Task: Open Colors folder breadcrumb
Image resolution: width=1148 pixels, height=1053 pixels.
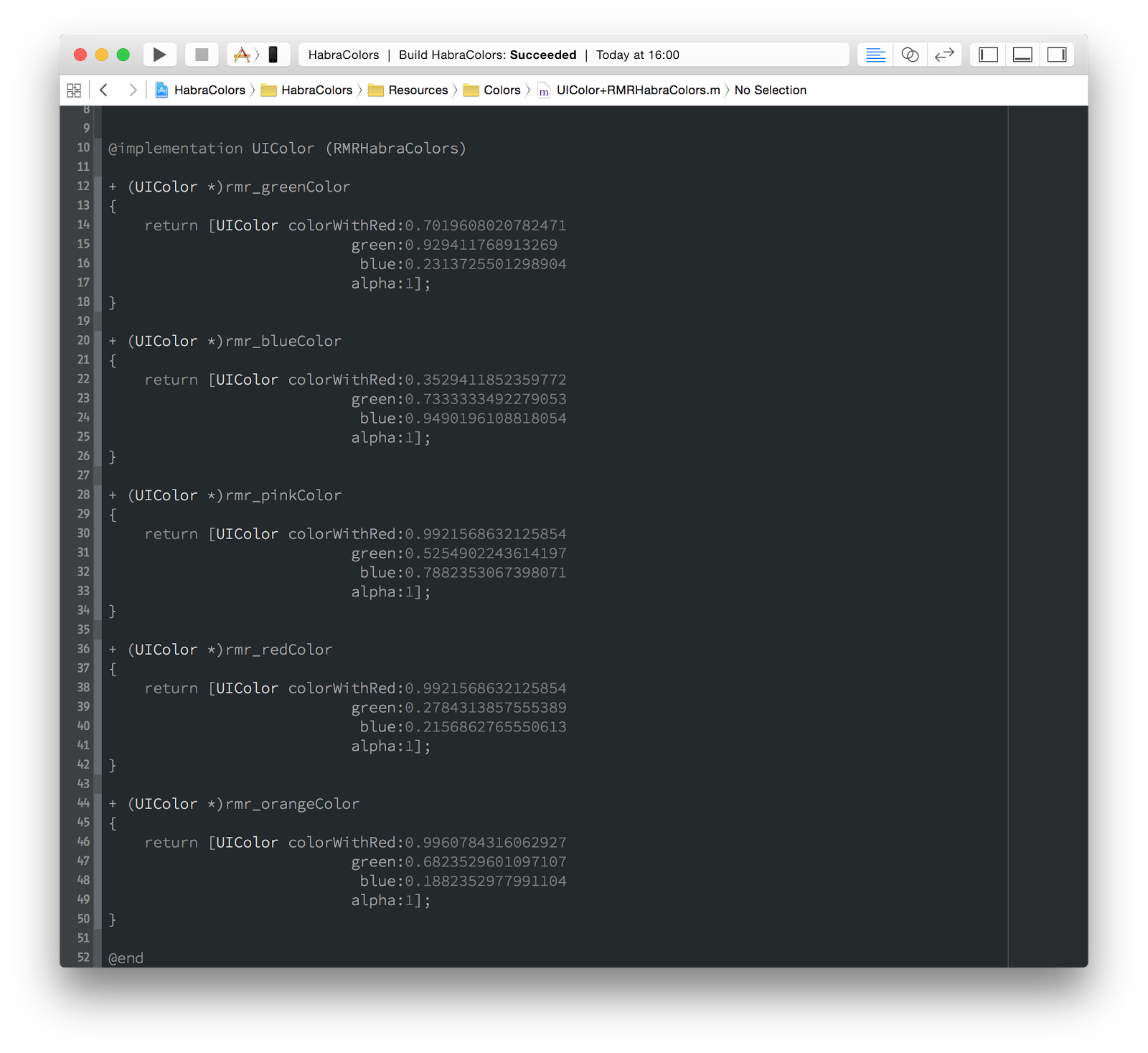Action: click(x=492, y=90)
